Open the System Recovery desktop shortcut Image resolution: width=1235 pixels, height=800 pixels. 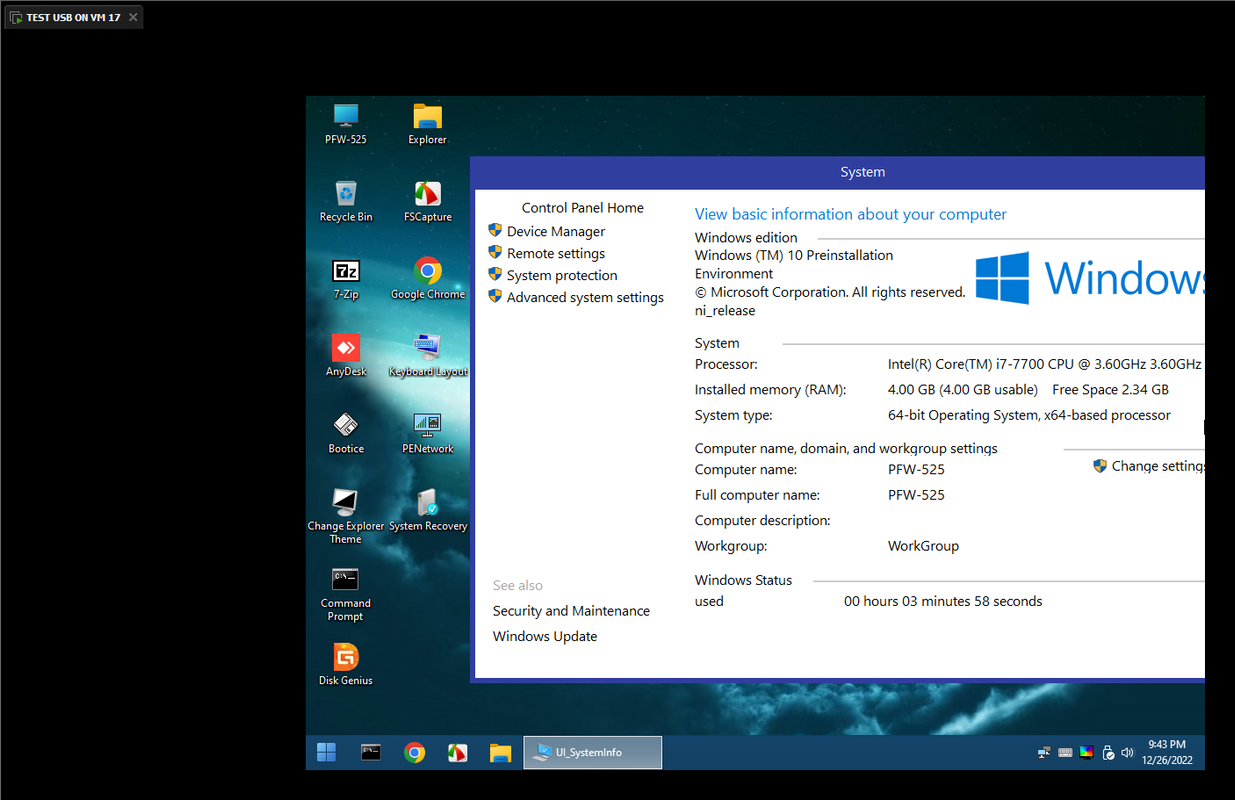tap(427, 510)
